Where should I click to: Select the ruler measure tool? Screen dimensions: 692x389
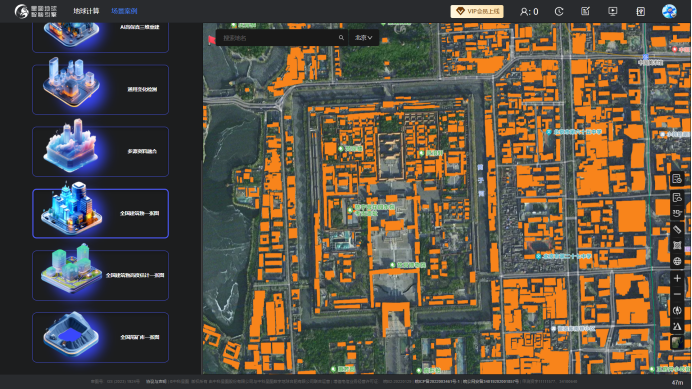click(677, 229)
